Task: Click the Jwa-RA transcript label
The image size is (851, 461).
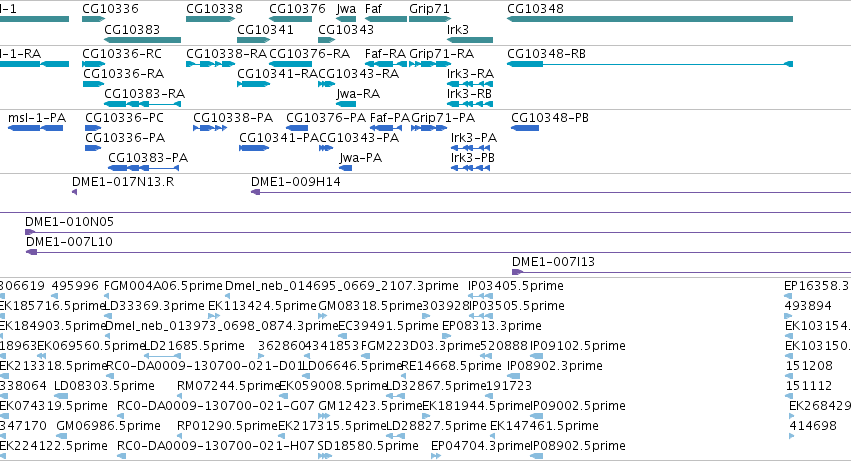Action: [x=358, y=94]
